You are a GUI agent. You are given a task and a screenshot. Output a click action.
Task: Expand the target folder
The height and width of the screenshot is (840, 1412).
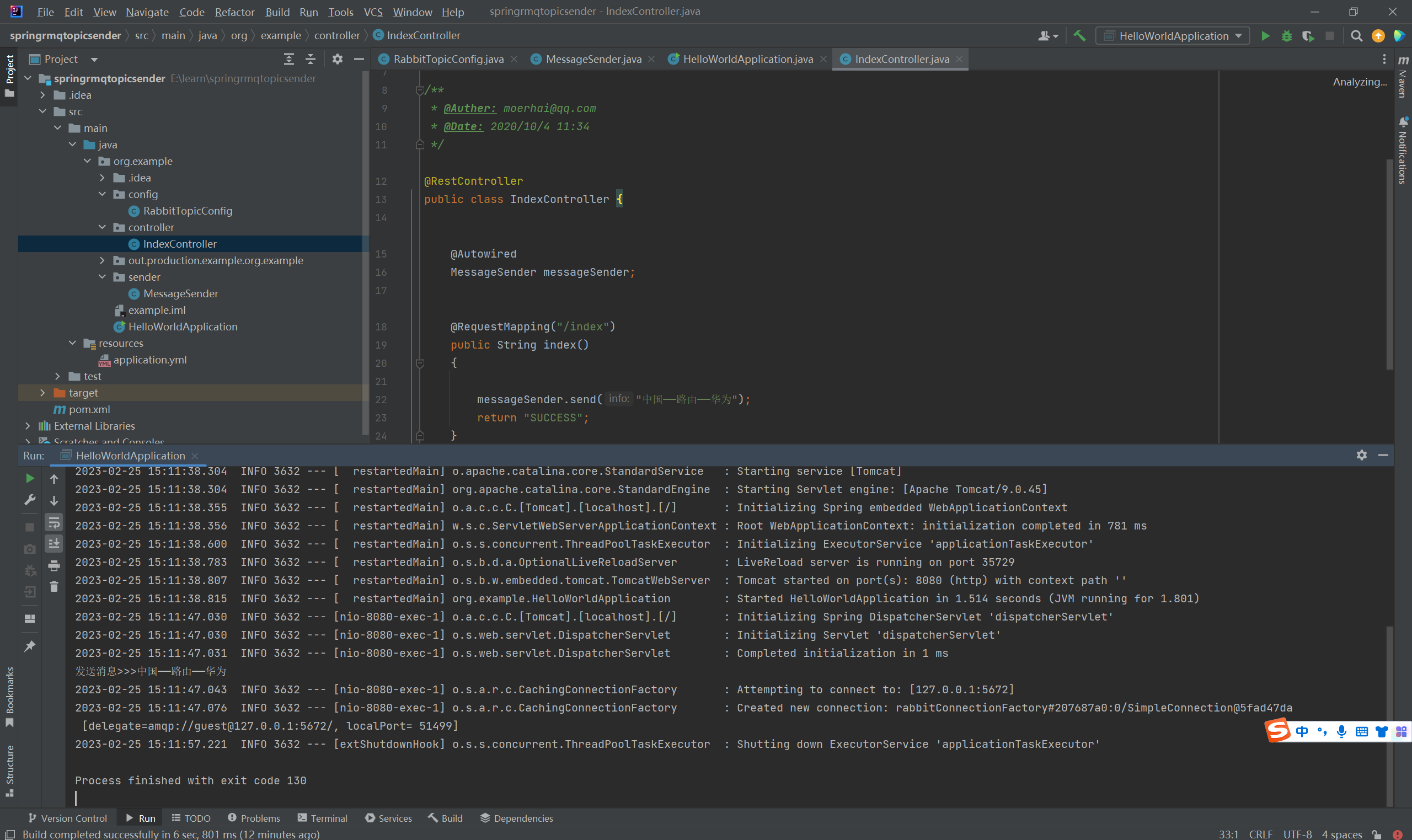[x=42, y=392]
